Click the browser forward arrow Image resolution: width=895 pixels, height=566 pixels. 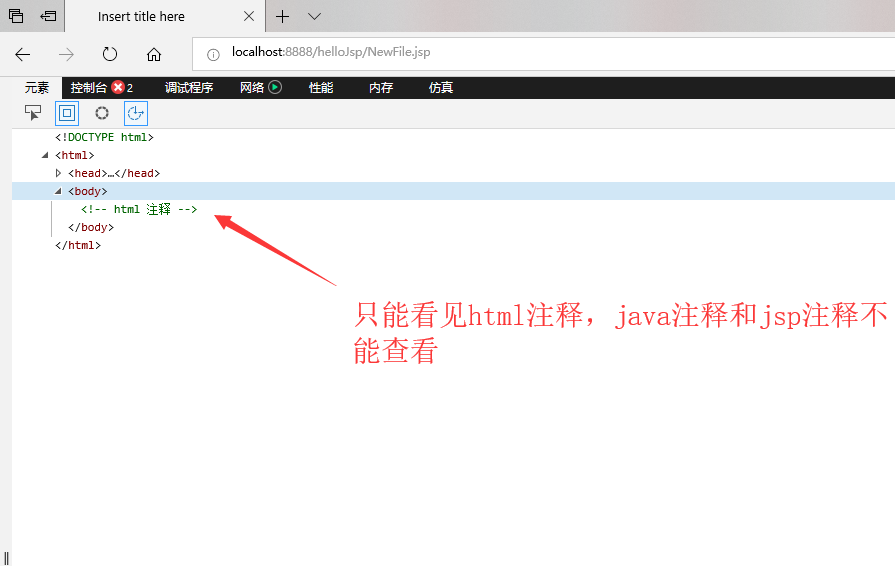[x=66, y=55]
